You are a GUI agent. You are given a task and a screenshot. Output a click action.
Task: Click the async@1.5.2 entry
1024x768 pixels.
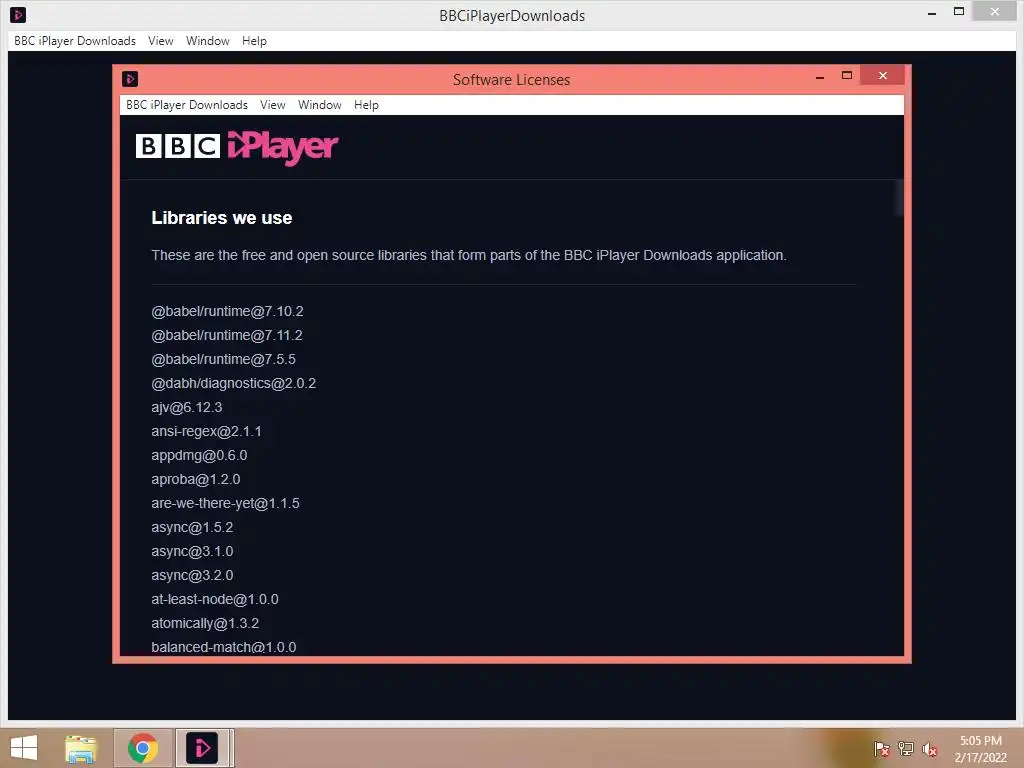[192, 528]
